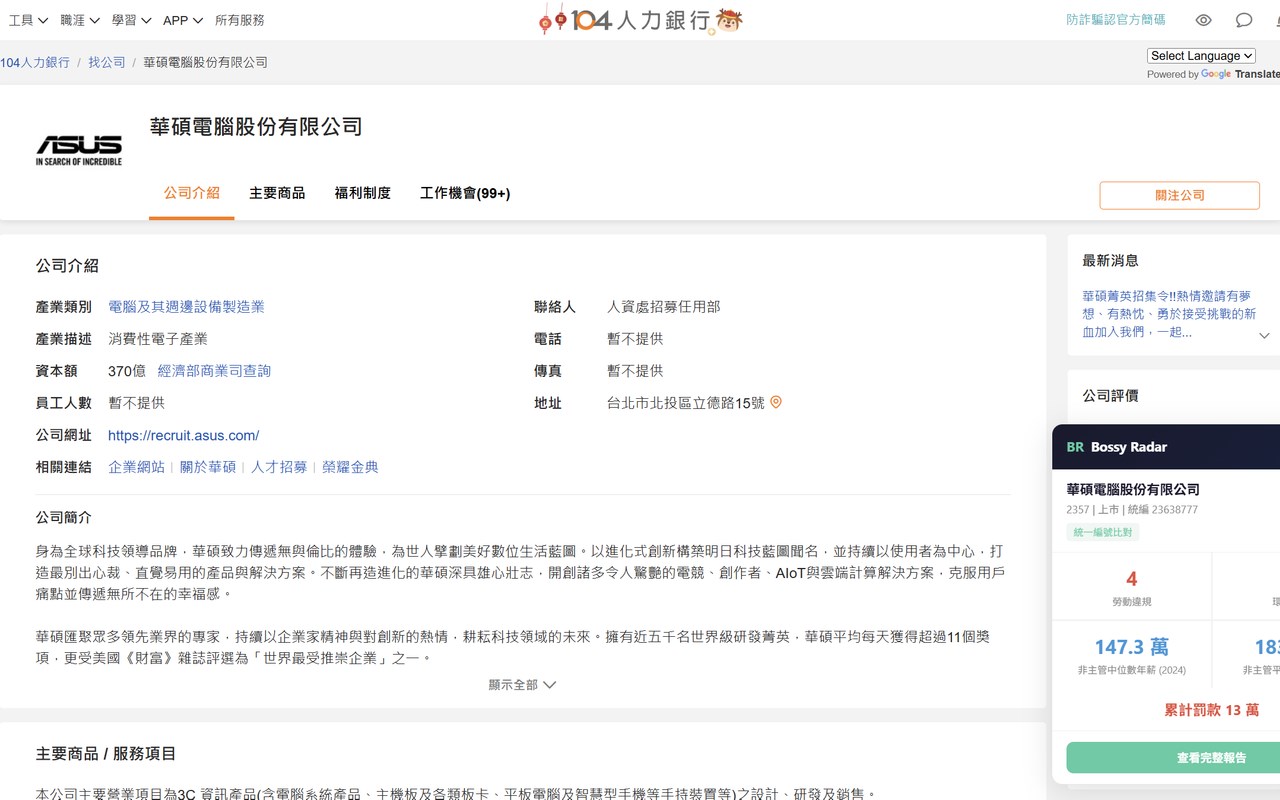Viewport: 1280px width, 800px height.
Task: Expand the 職涯 menu
Action: click(x=80, y=20)
